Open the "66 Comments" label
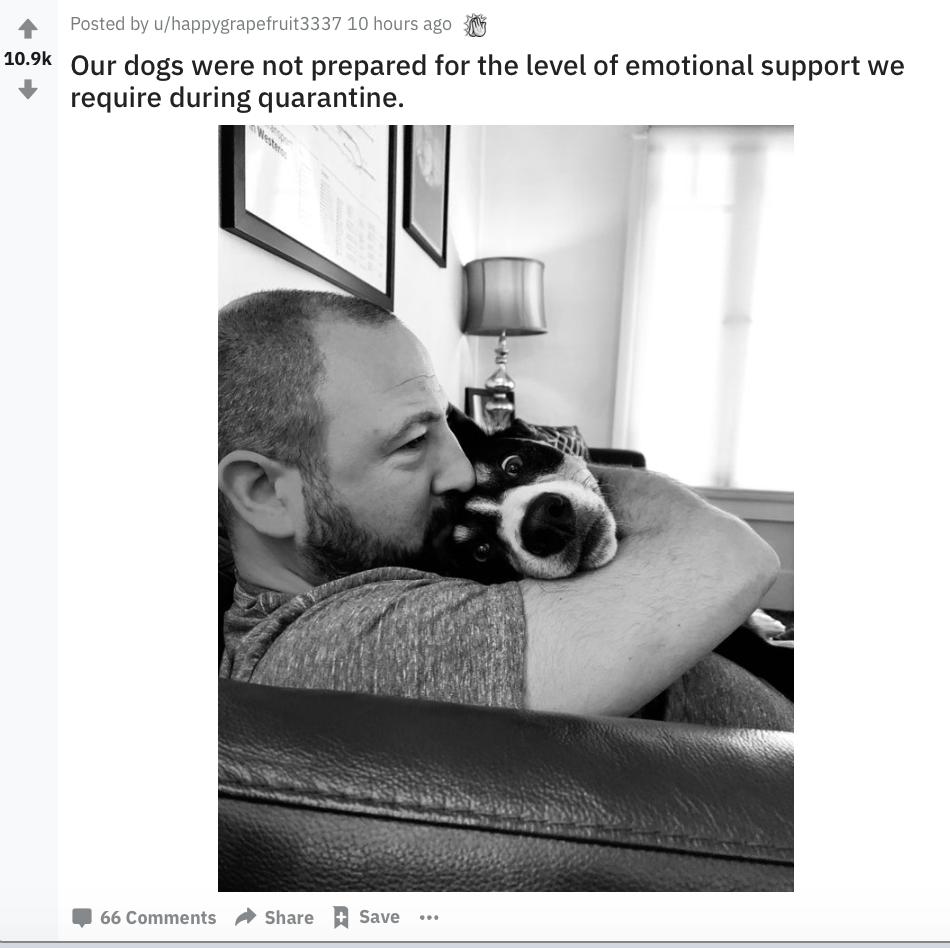Viewport: 950px width, 948px height. point(158,917)
